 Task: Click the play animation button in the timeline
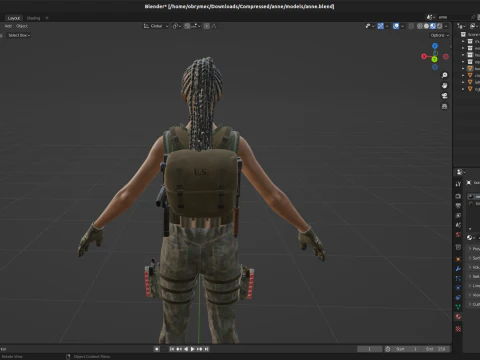pos(192,349)
